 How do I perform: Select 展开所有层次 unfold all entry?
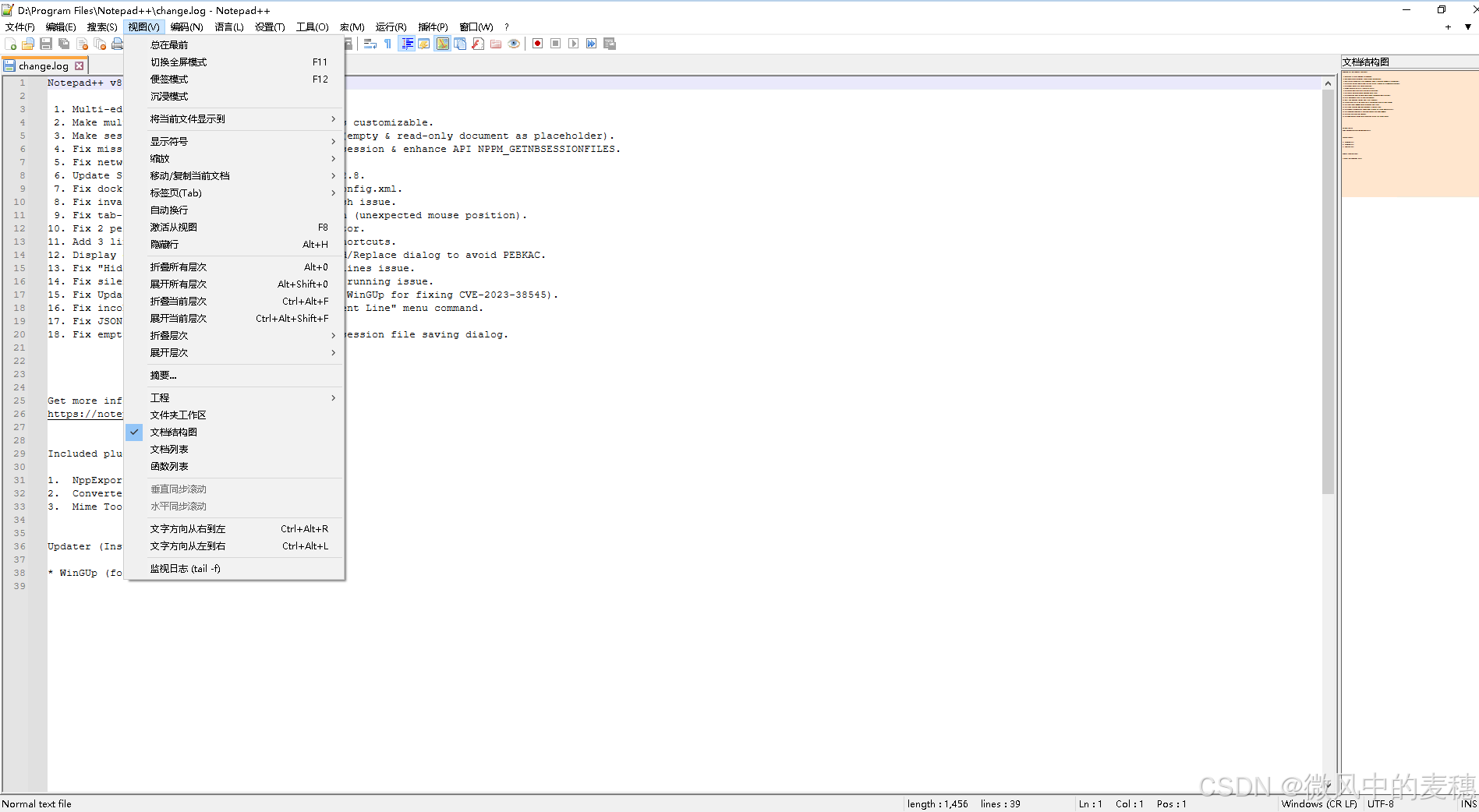234,284
